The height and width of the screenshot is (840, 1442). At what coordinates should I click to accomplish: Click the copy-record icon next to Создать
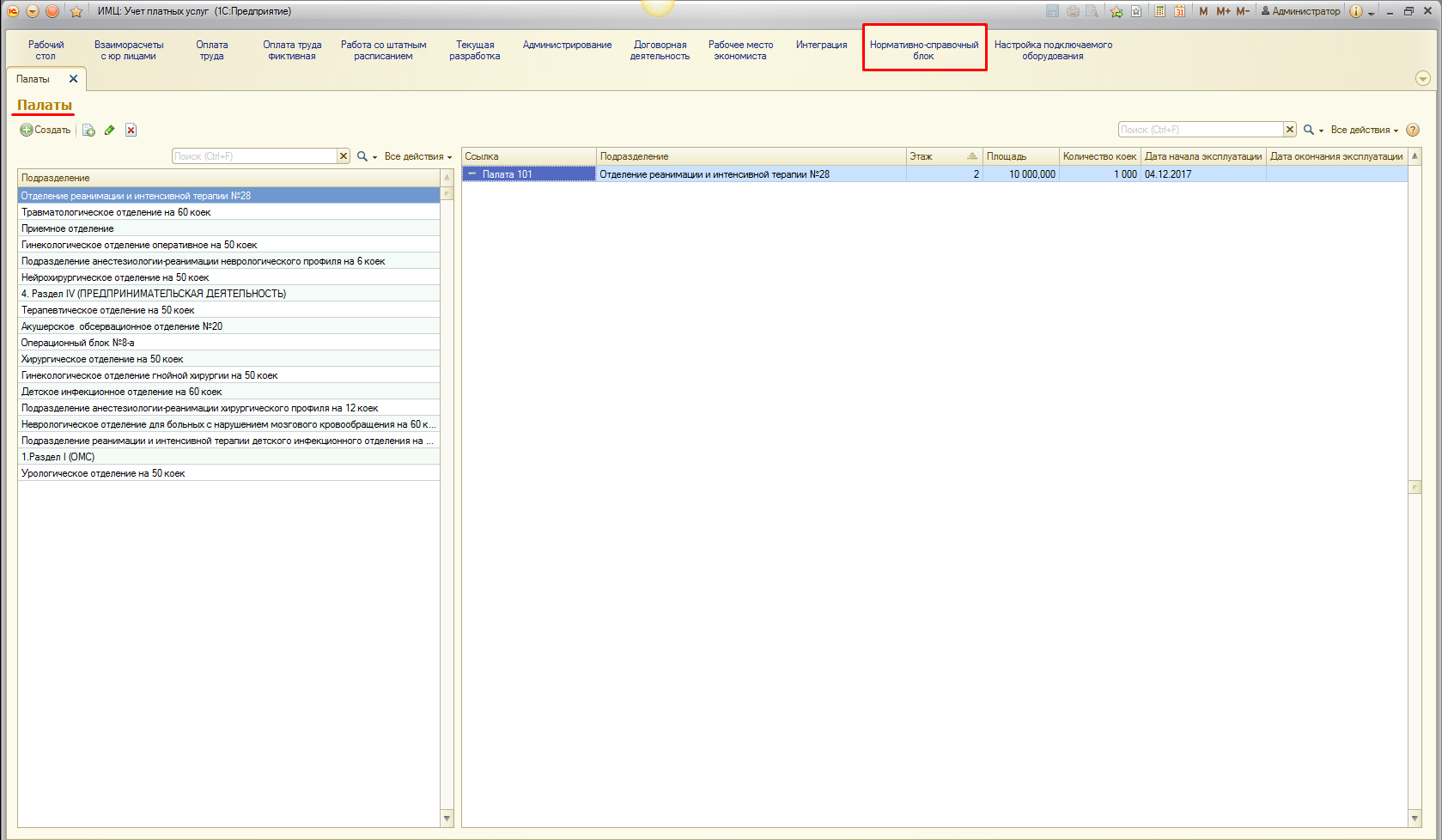(88, 131)
